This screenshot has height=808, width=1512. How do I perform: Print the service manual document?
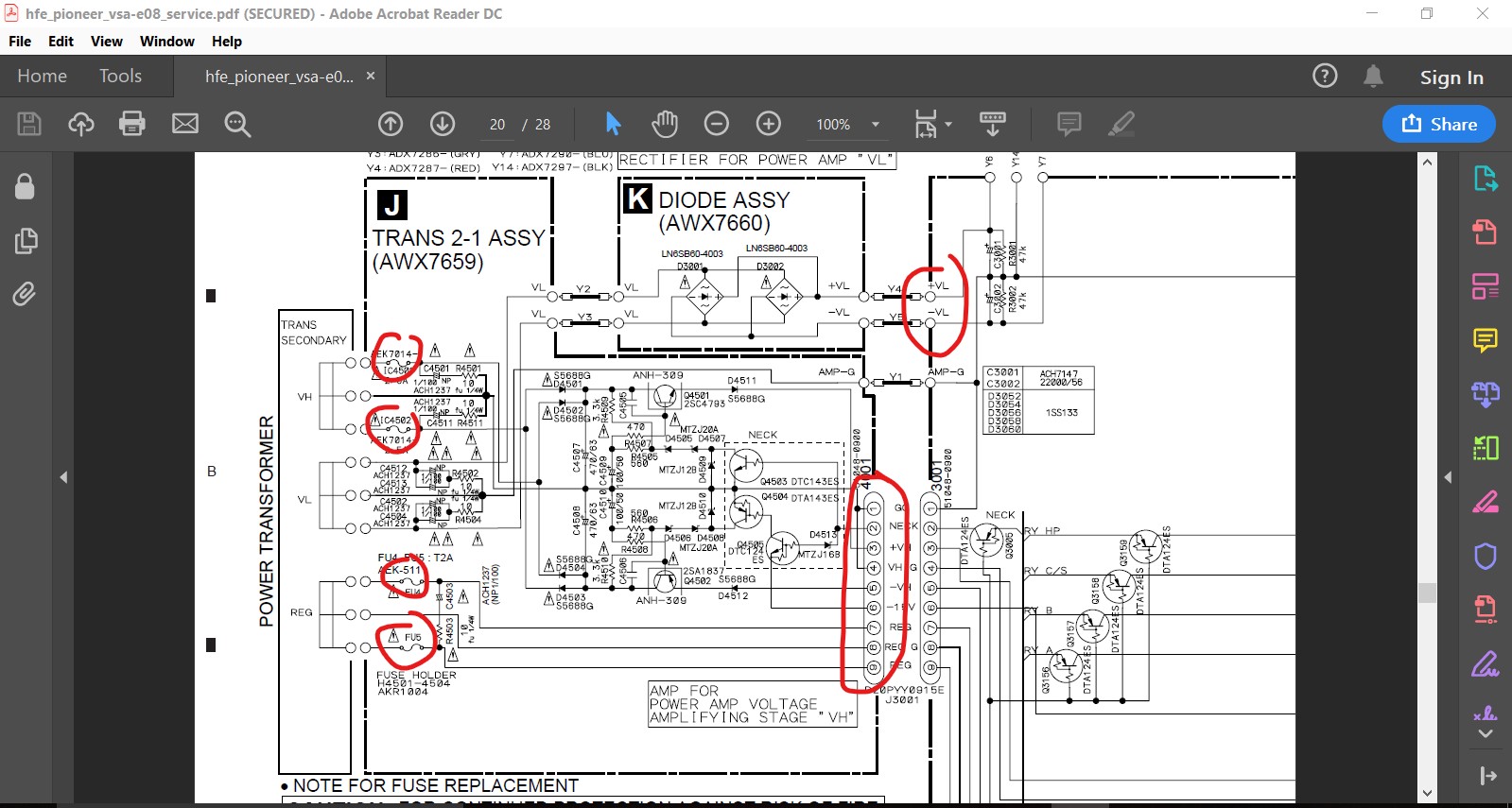[x=132, y=124]
